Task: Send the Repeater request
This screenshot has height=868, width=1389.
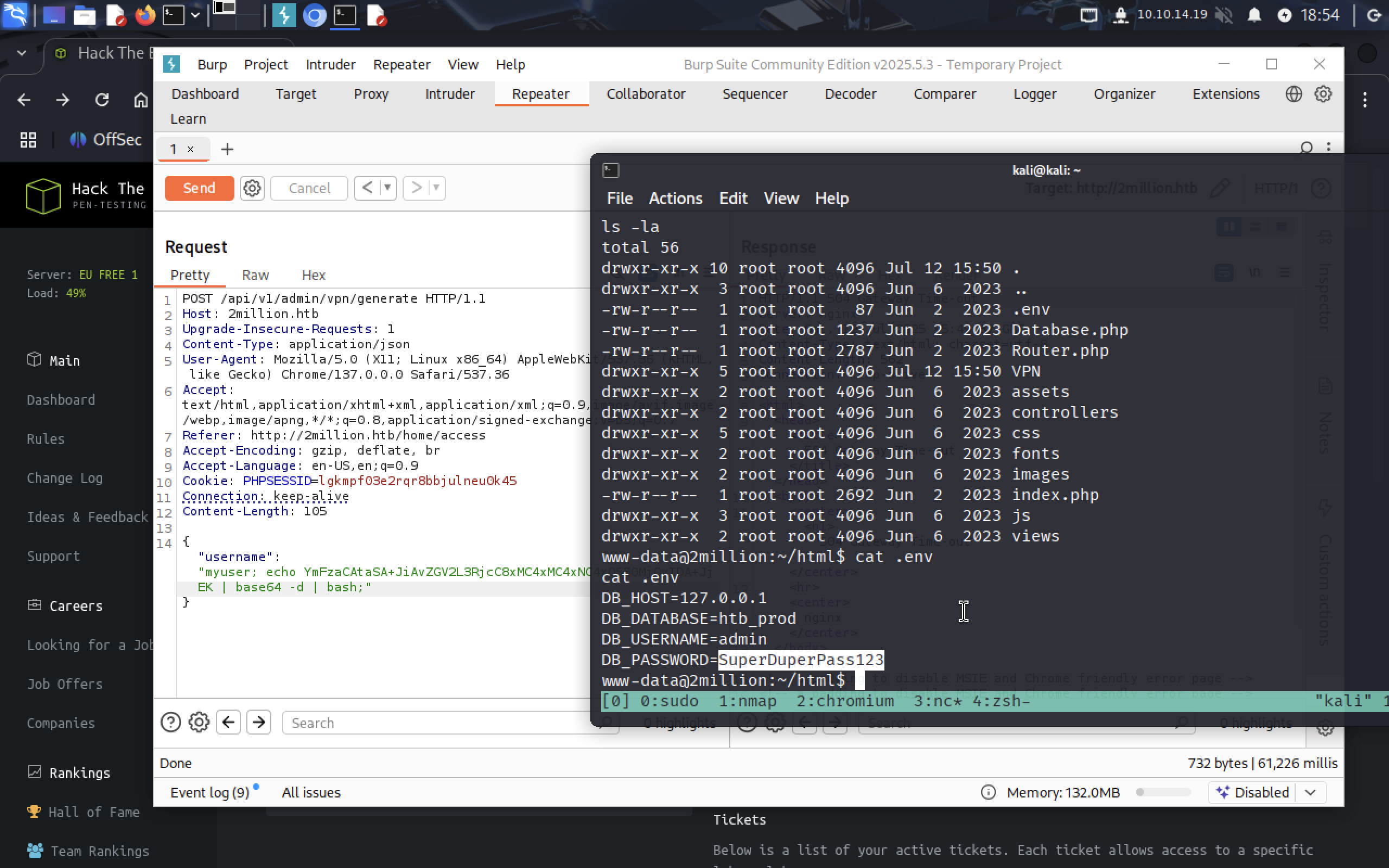Action: tap(199, 188)
